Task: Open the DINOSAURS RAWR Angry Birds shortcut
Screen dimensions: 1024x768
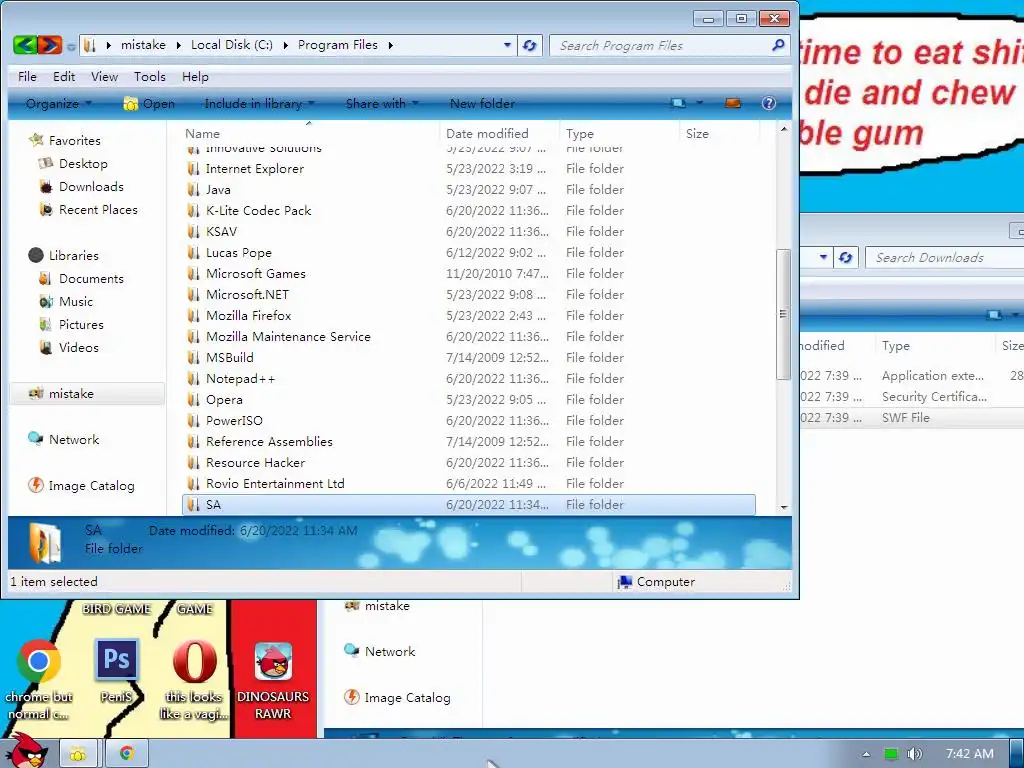Action: pos(273,661)
